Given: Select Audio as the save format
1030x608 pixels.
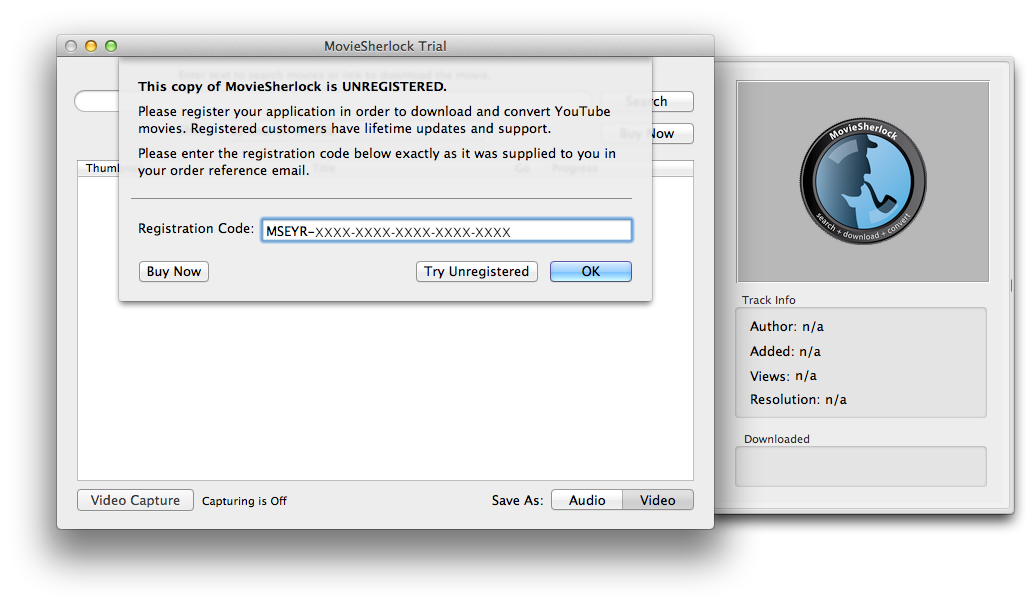Looking at the screenshot, I should click(x=587, y=500).
